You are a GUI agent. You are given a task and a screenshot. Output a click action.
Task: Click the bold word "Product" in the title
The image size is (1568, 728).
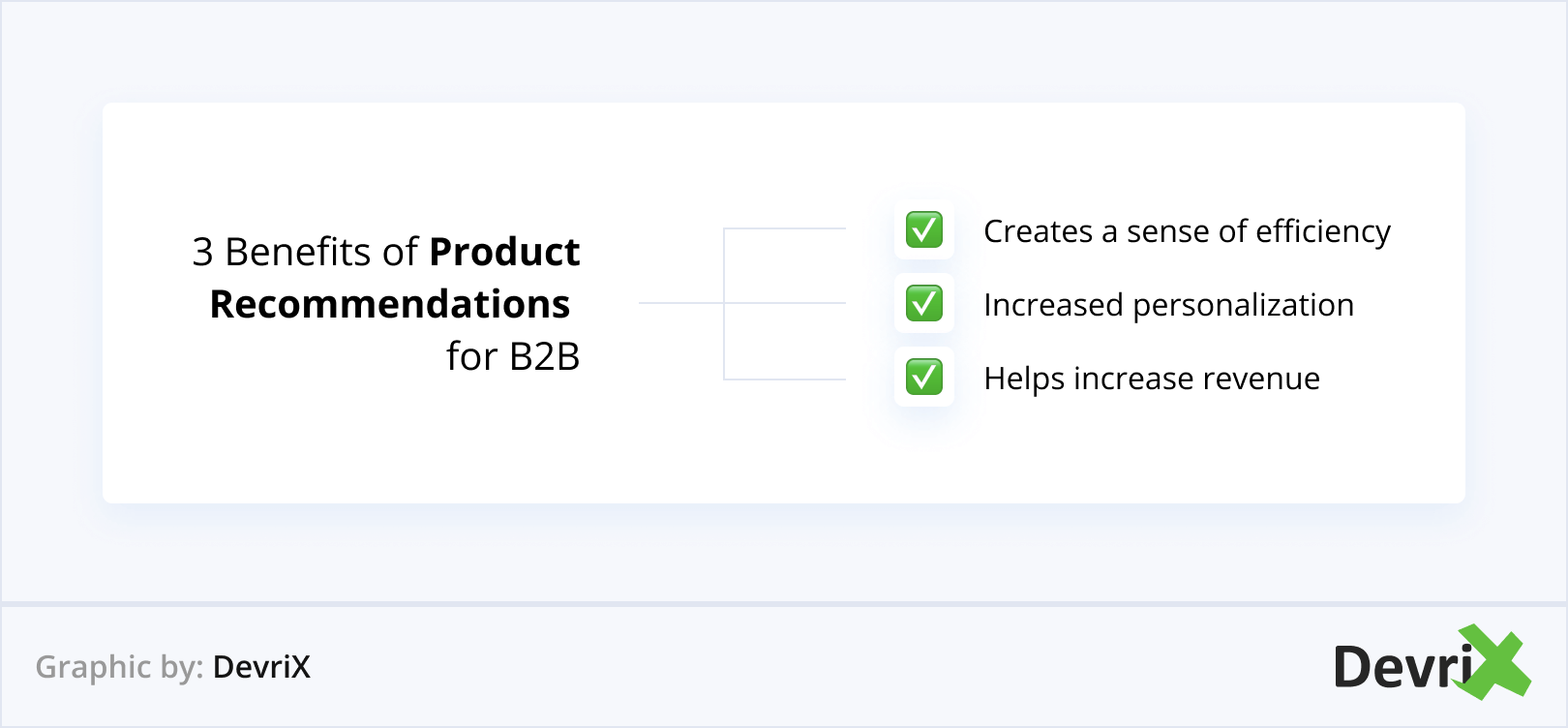tap(504, 252)
